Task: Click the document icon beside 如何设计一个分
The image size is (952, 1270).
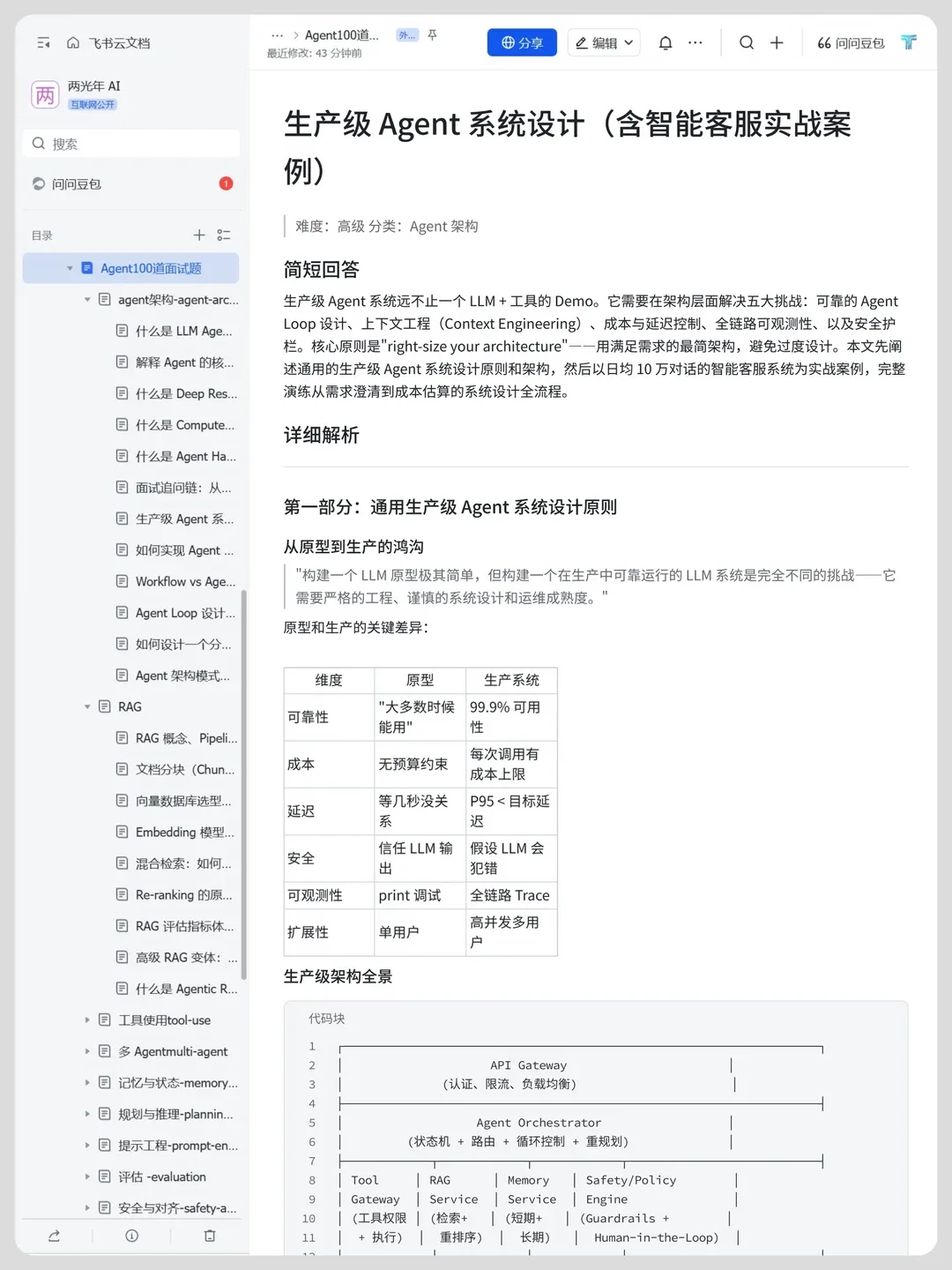Action: pos(123,644)
